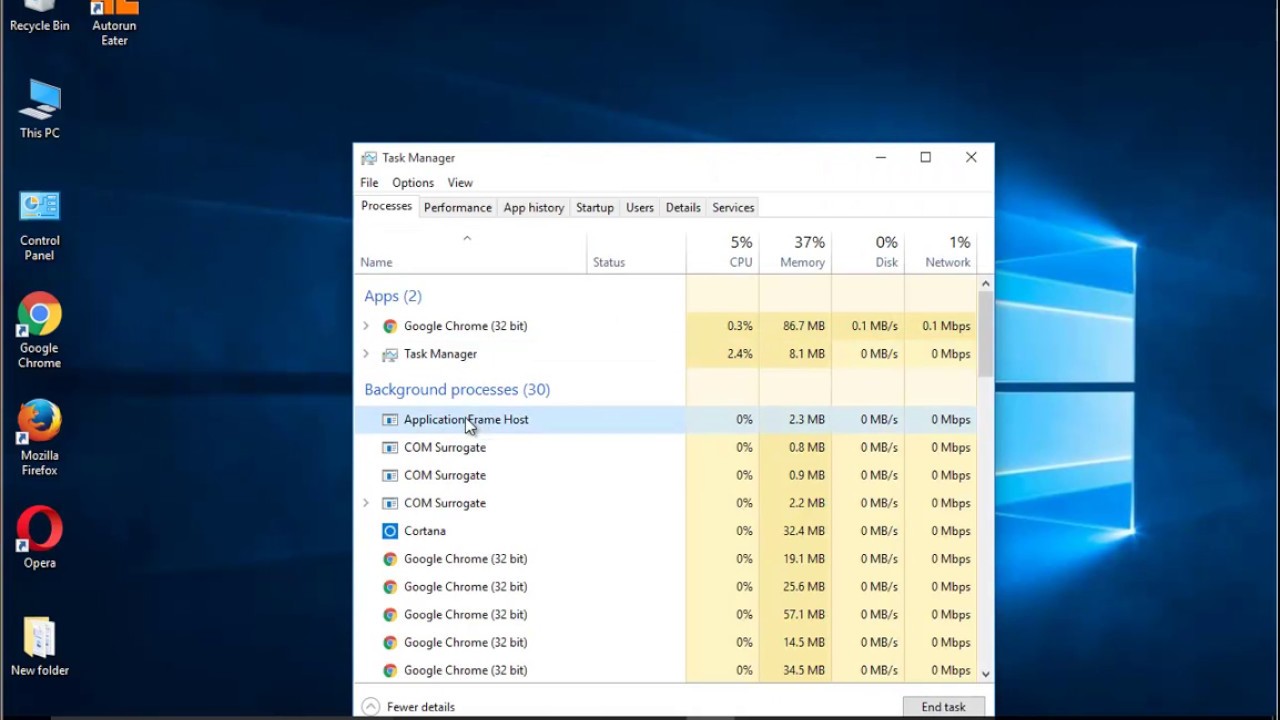
Task: Select the Google Chrome desktop shortcut
Action: (39, 331)
